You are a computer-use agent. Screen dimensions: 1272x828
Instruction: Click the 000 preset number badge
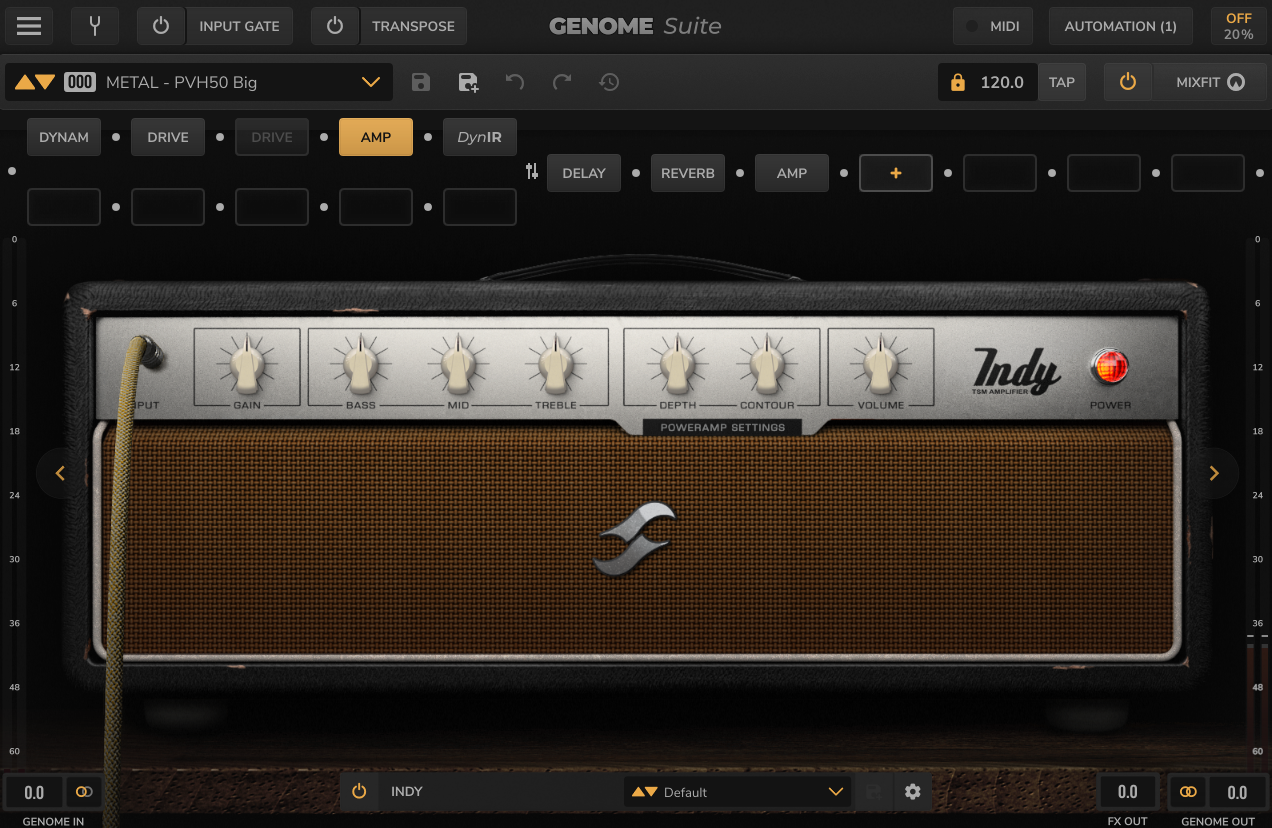[x=80, y=82]
